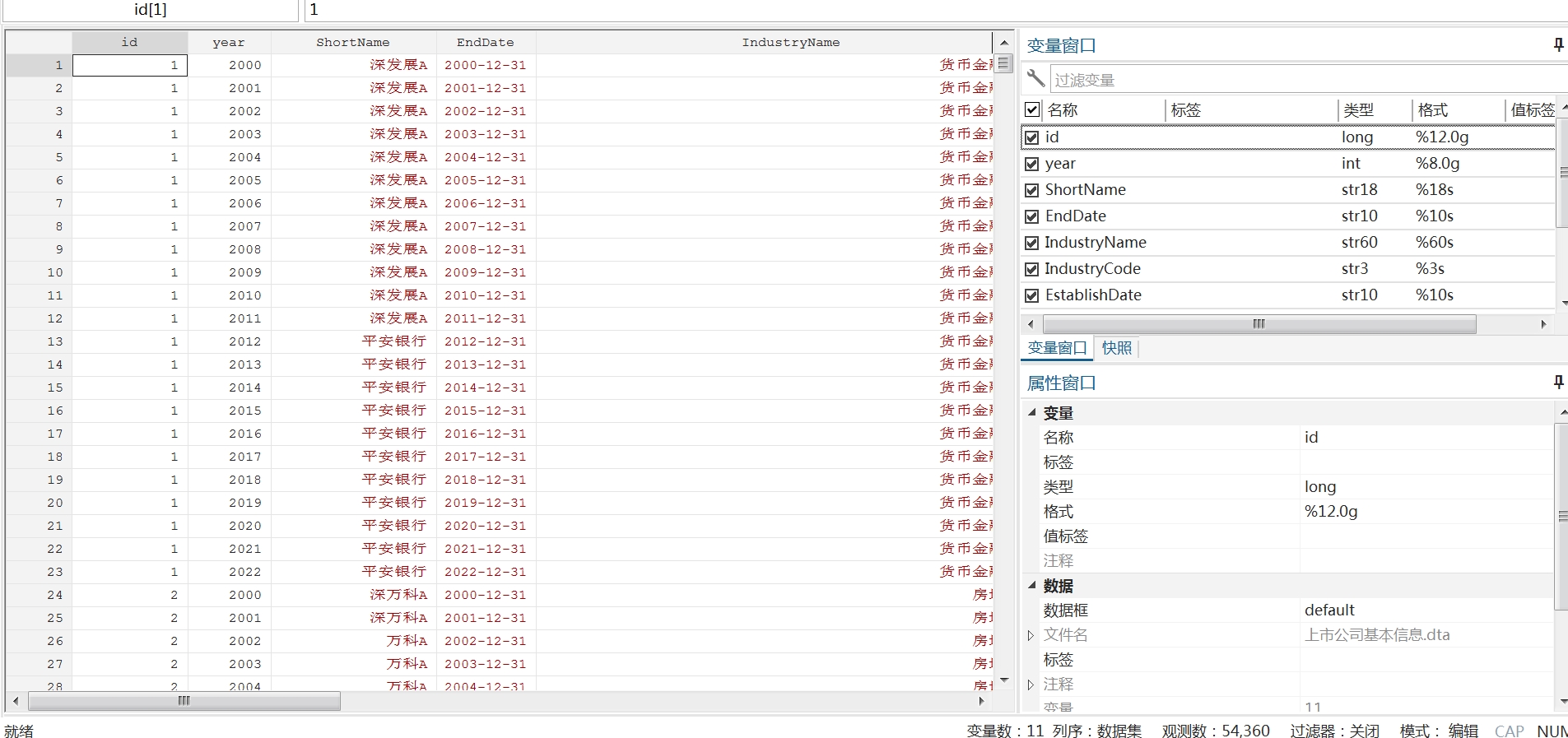Image resolution: width=1568 pixels, height=738 pixels.
Task: Pin the 变量窗口 panel
Action: (1558, 45)
